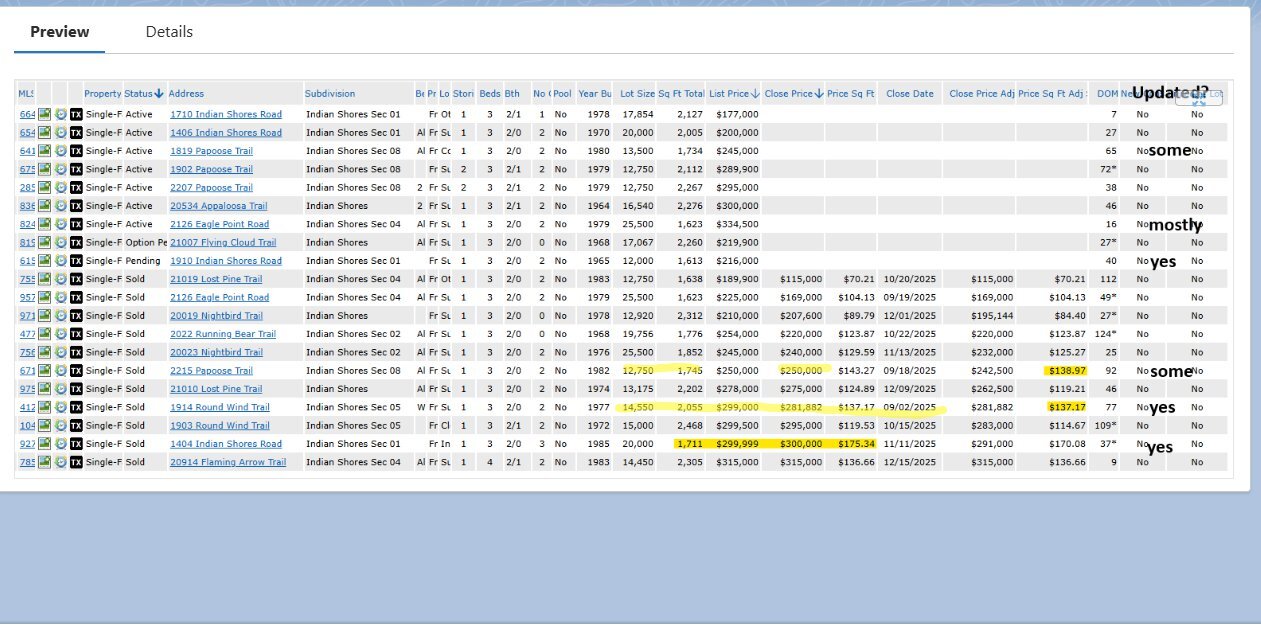This screenshot has width=1261, height=631.
Task: Click TX icon for 1819 Papoose Trail
Action: click(x=76, y=151)
